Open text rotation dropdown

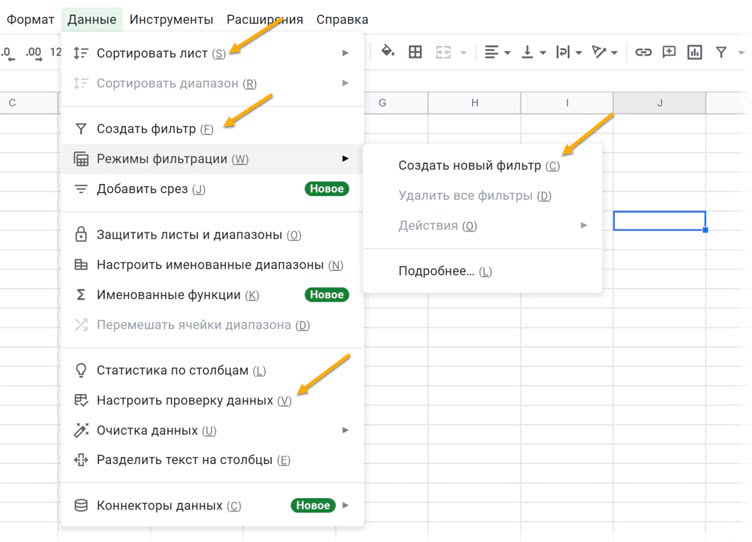point(603,52)
